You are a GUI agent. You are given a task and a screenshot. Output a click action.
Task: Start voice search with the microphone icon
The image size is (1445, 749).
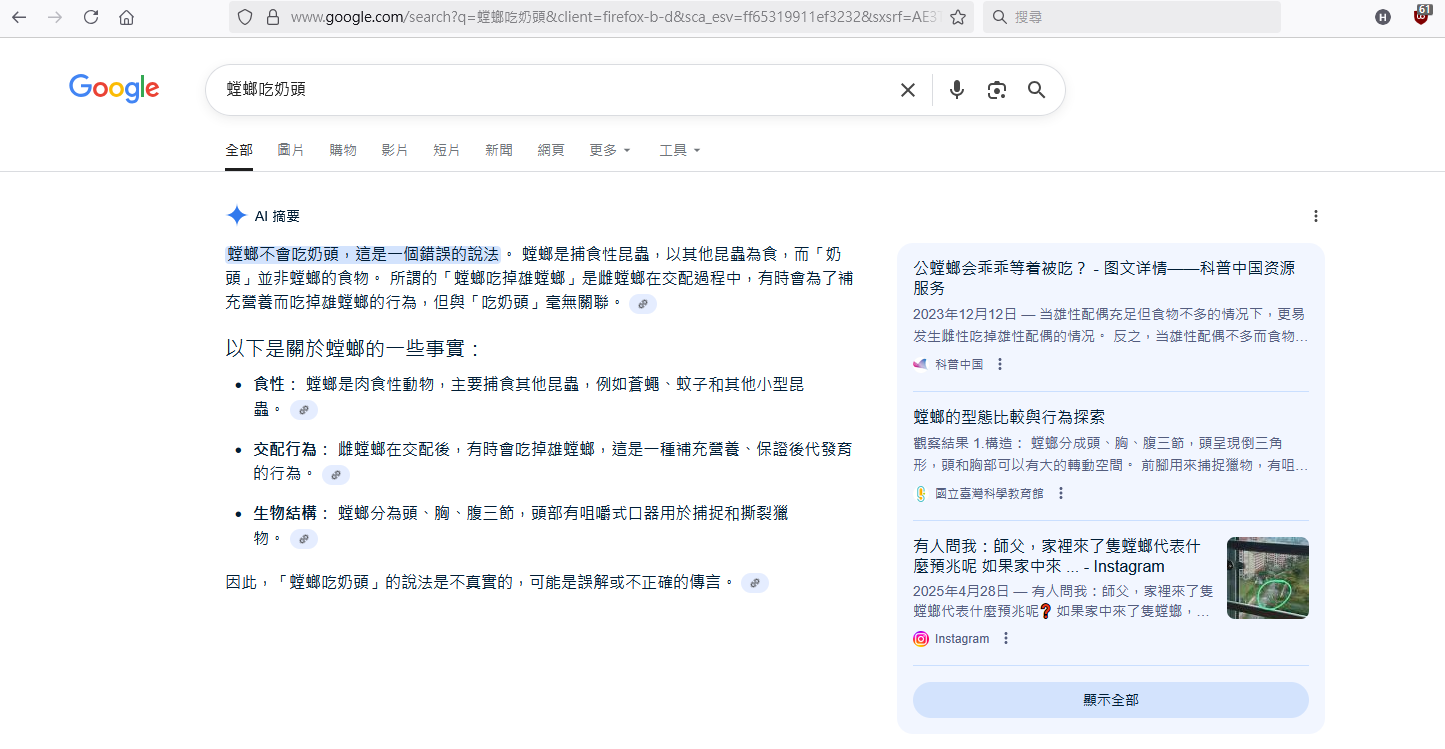pos(957,90)
